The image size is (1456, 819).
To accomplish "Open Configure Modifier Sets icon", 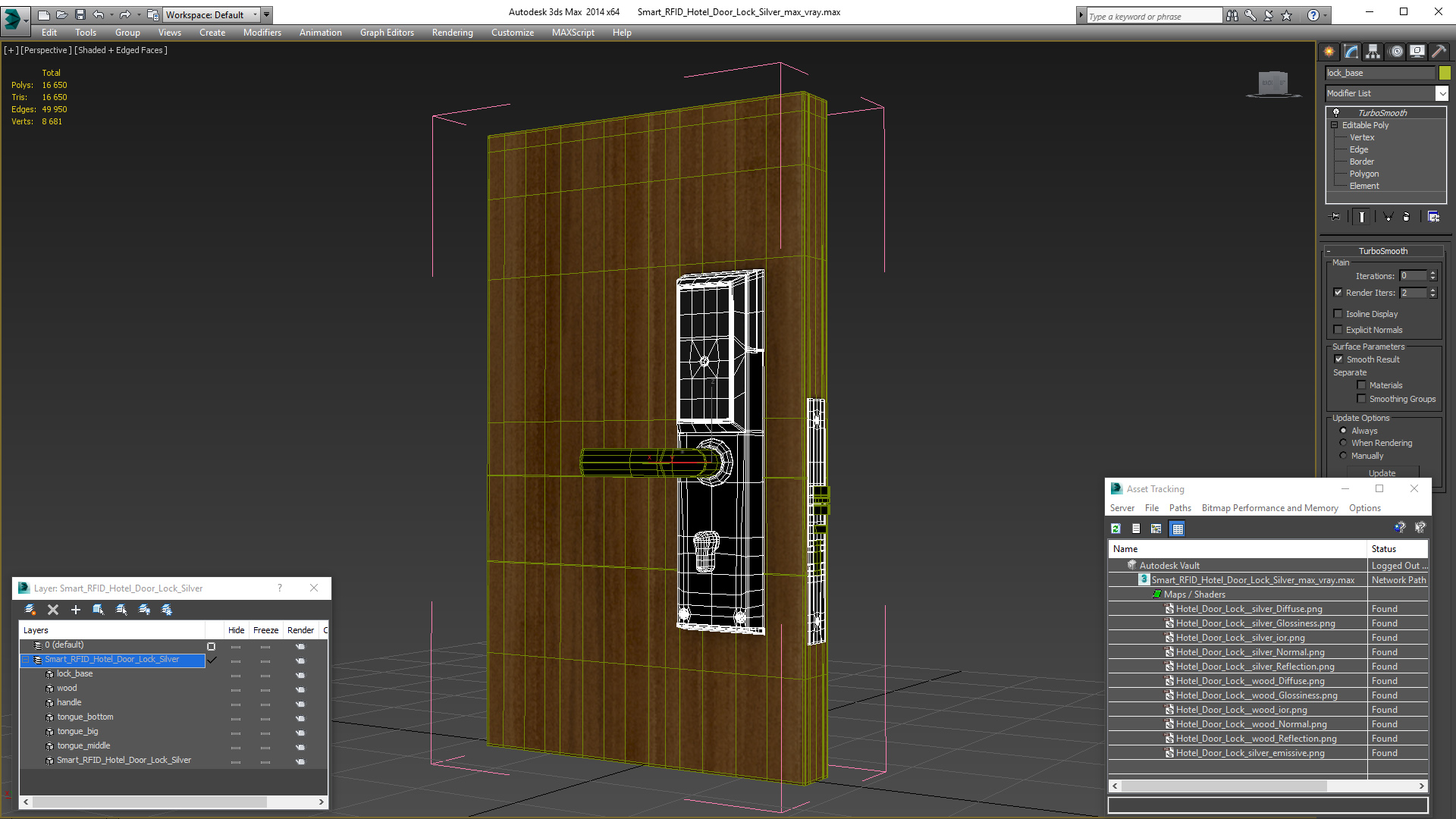I will point(1433,217).
